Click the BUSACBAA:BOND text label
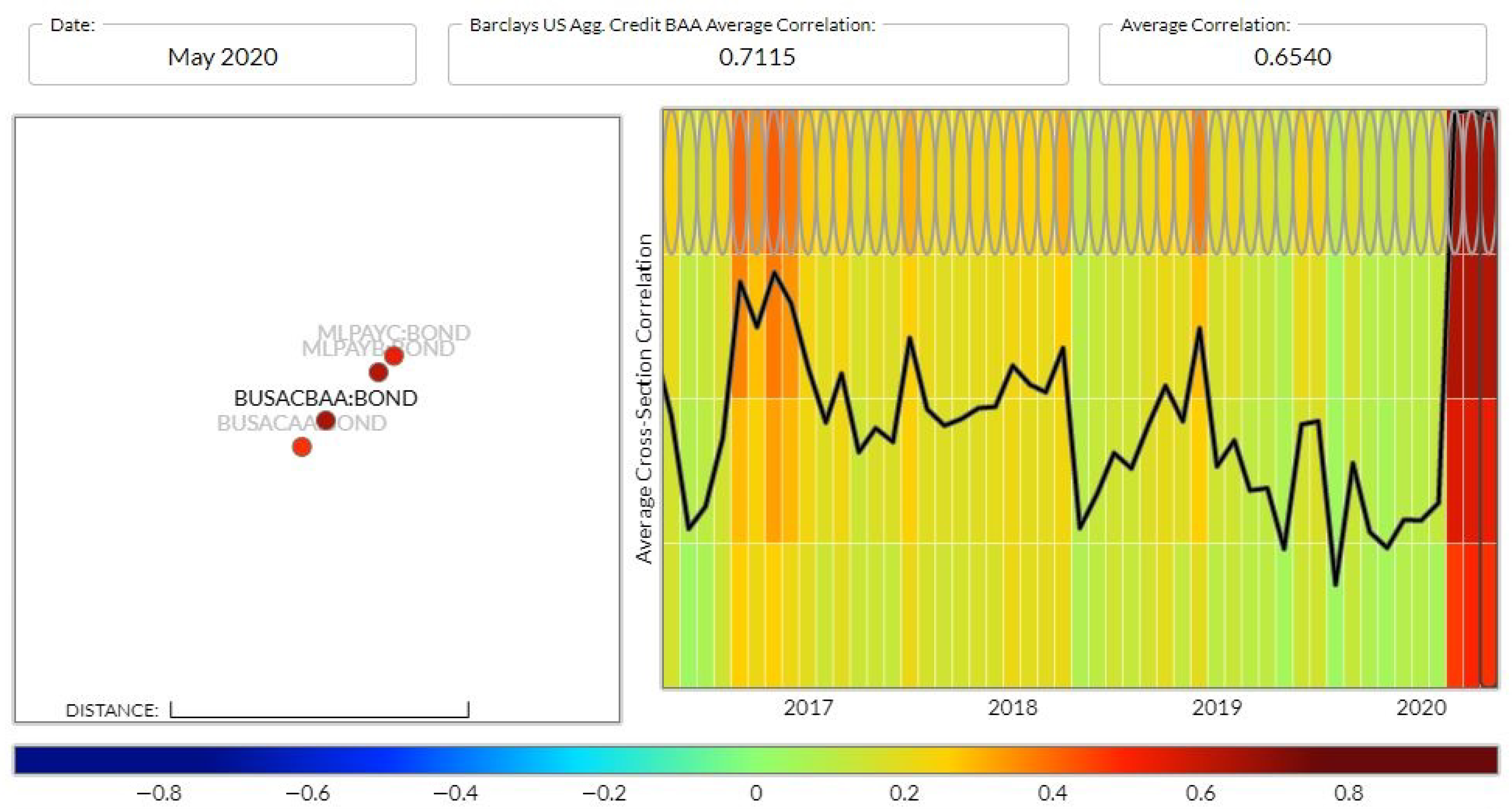 (x=326, y=398)
